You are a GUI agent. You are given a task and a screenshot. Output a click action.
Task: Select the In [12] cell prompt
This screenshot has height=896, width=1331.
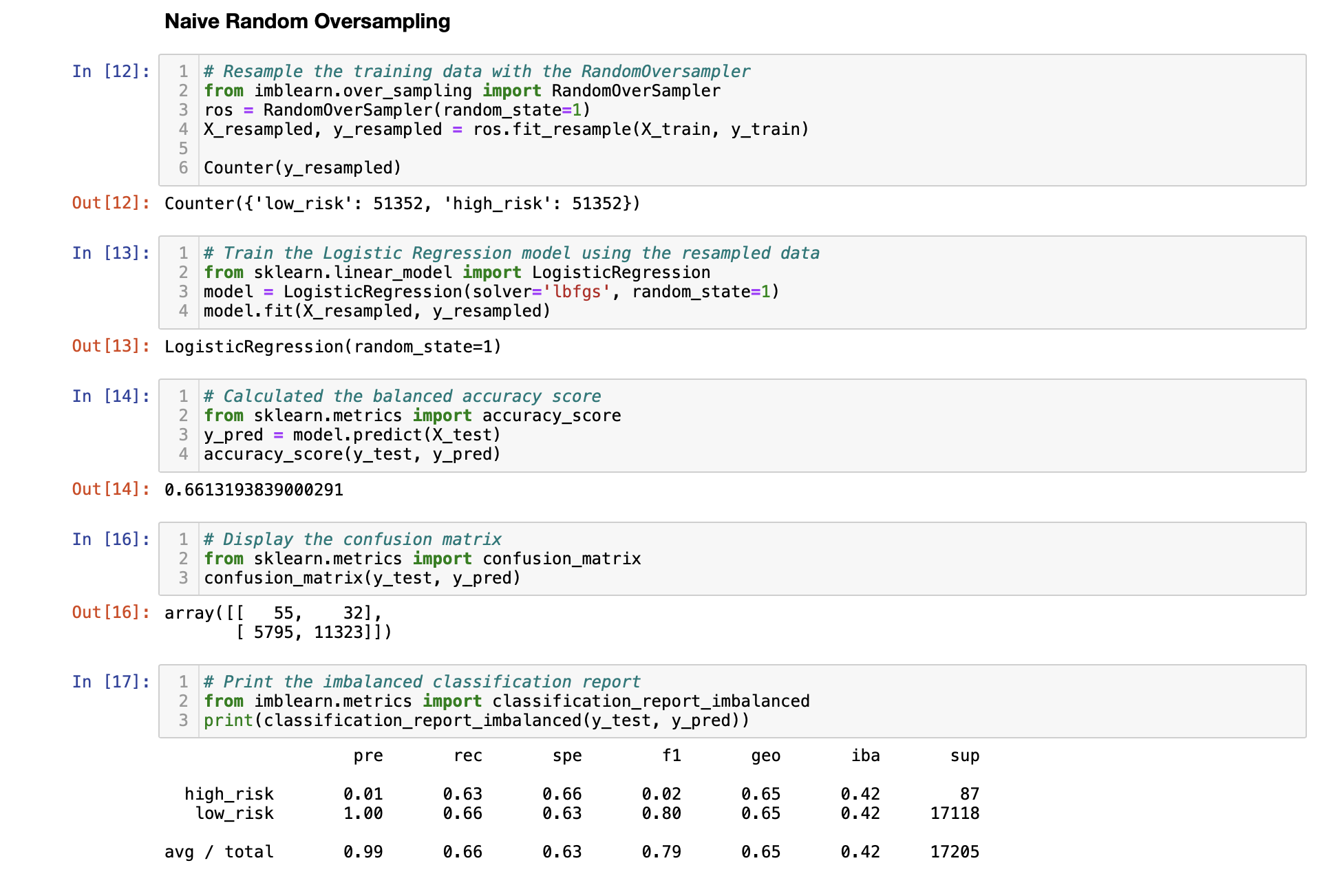tap(111, 71)
